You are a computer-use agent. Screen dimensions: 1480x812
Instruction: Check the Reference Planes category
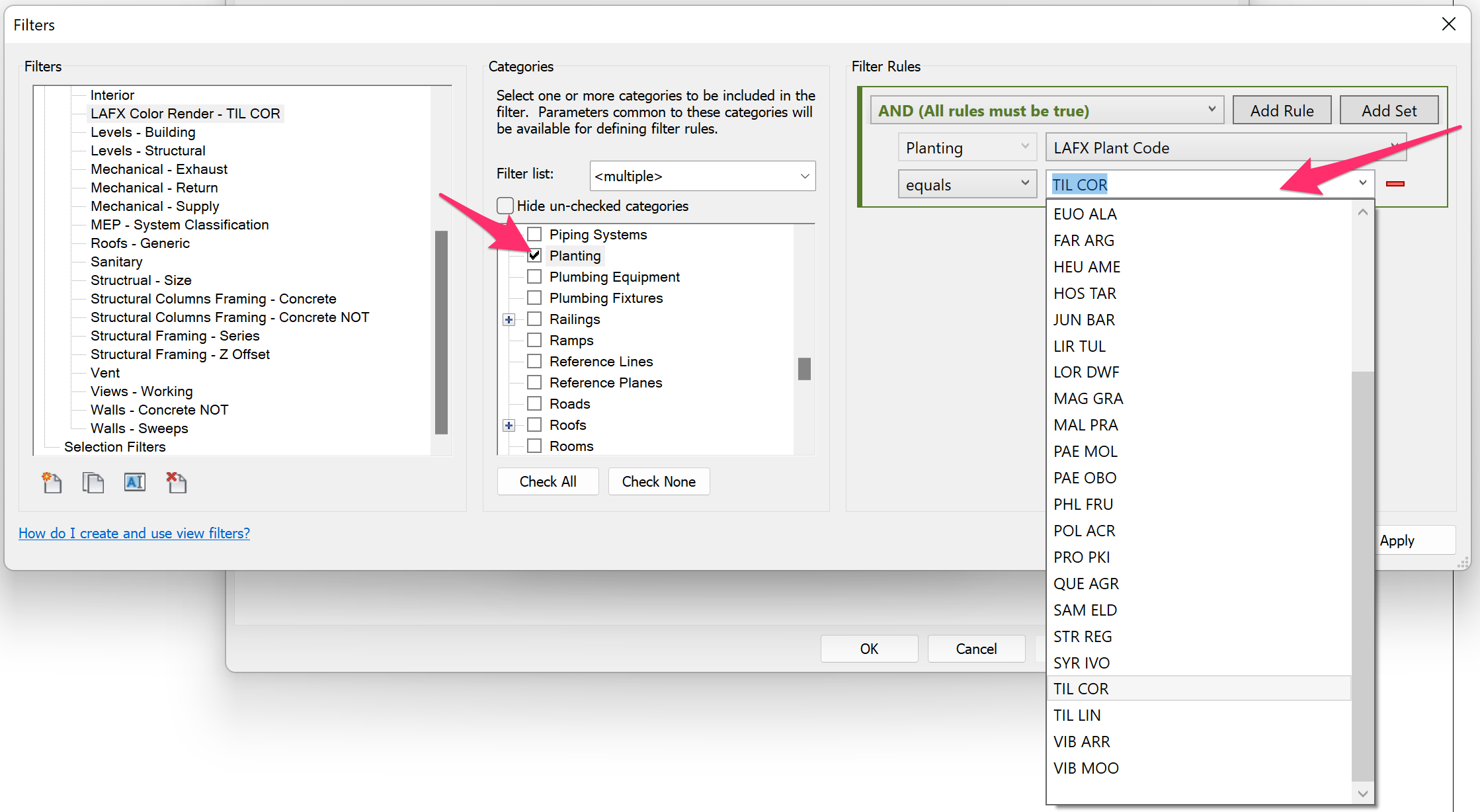tap(534, 382)
